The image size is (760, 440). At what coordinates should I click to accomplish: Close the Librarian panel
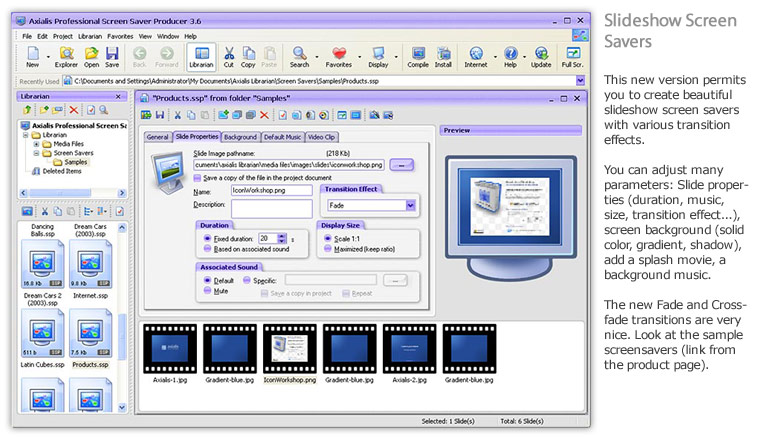tap(118, 96)
